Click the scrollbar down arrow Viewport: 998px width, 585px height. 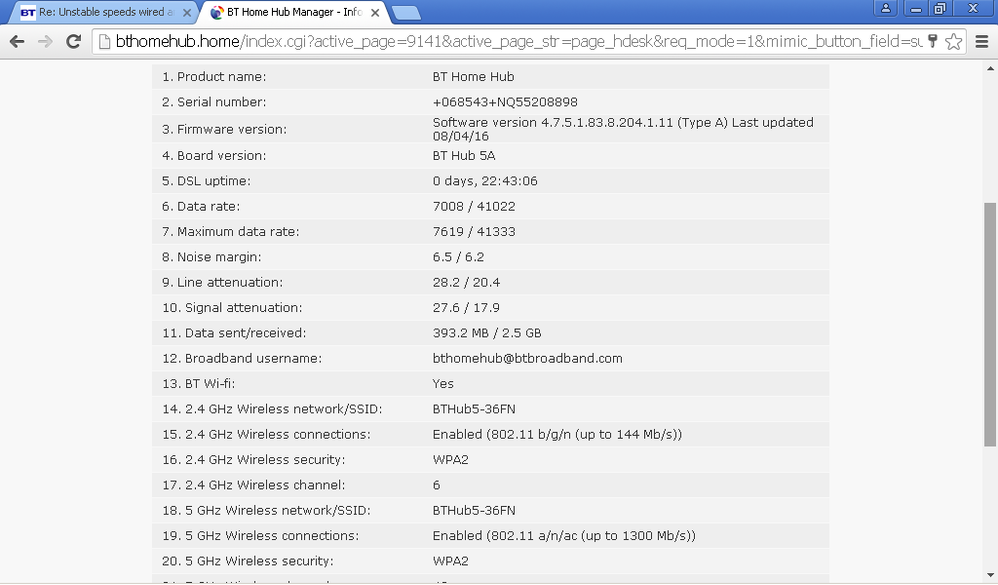[990, 575]
